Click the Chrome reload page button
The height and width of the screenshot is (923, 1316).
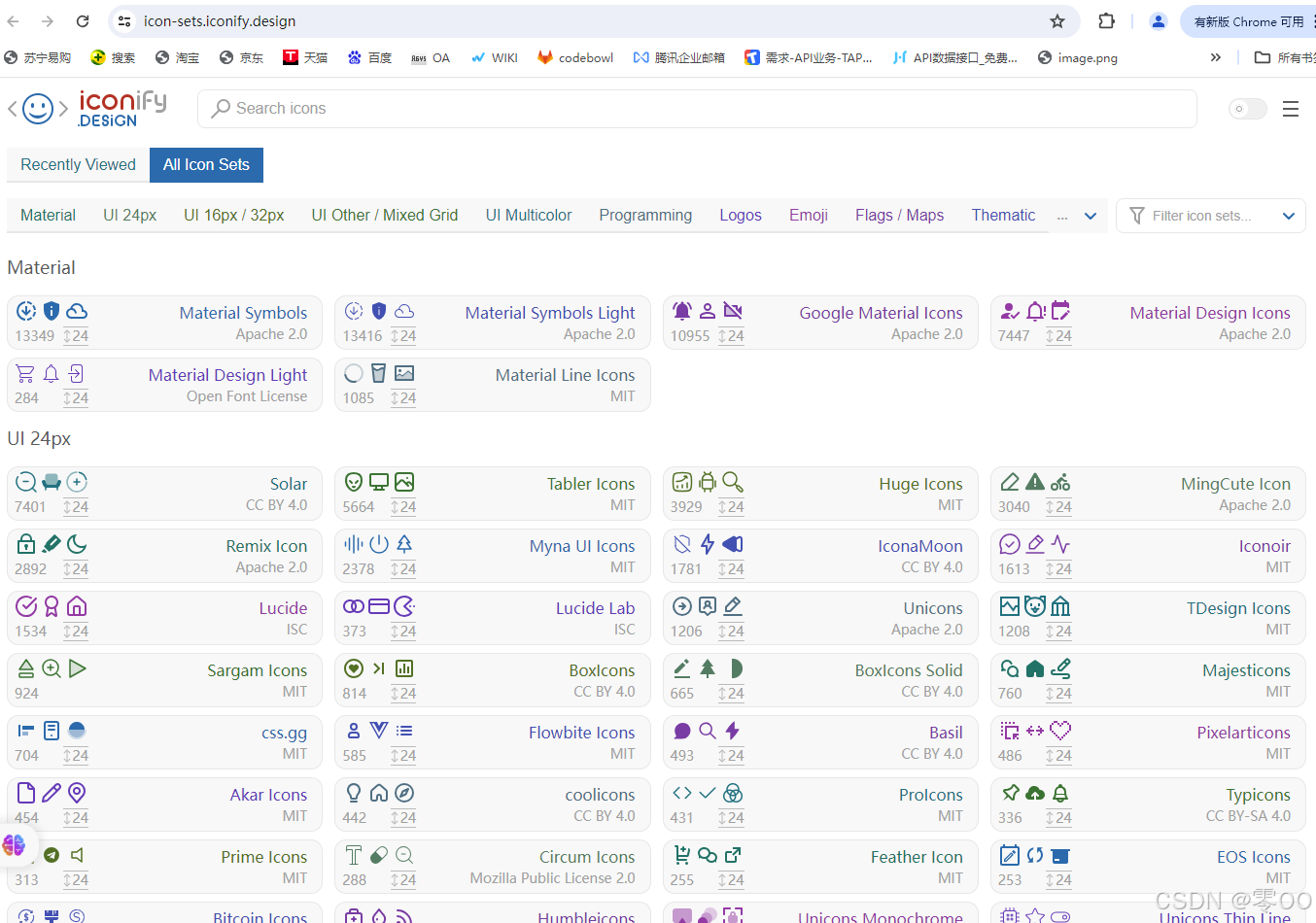[x=83, y=21]
